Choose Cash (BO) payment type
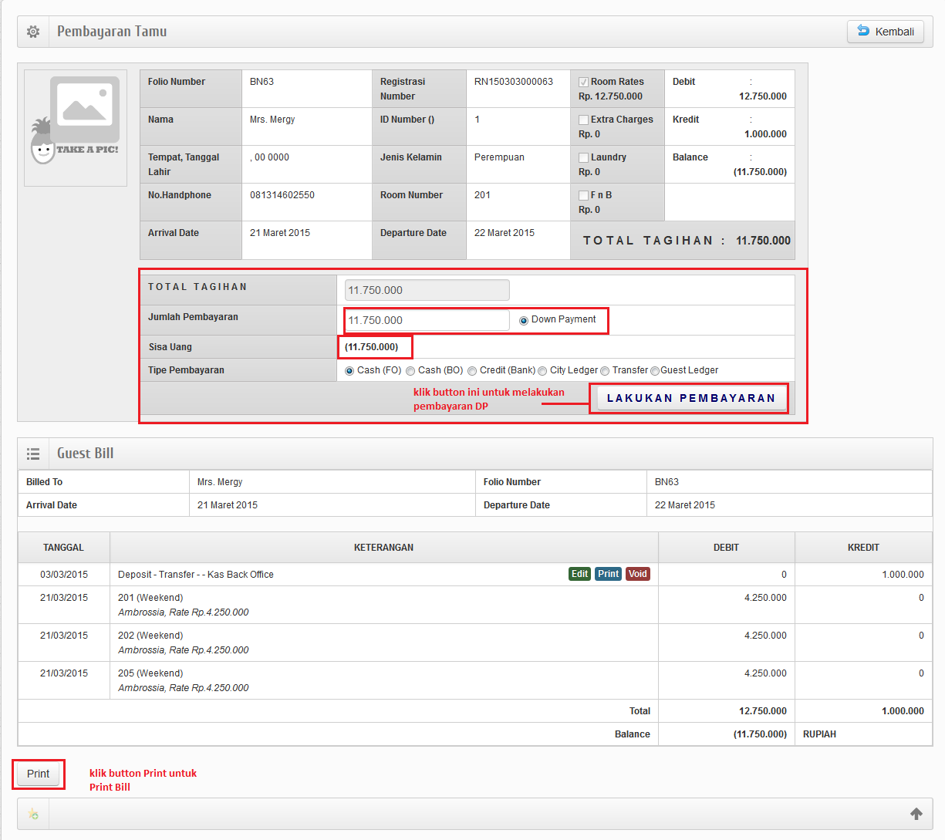 411,371
